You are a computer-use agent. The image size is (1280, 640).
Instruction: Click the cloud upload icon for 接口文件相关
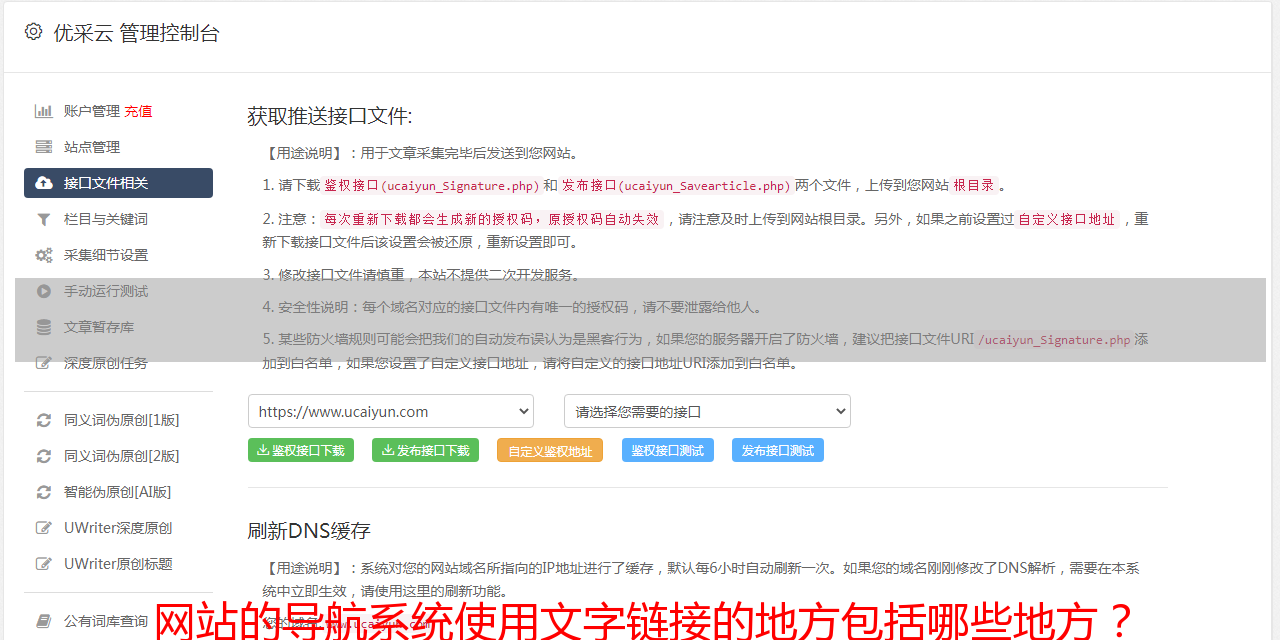(x=44, y=183)
